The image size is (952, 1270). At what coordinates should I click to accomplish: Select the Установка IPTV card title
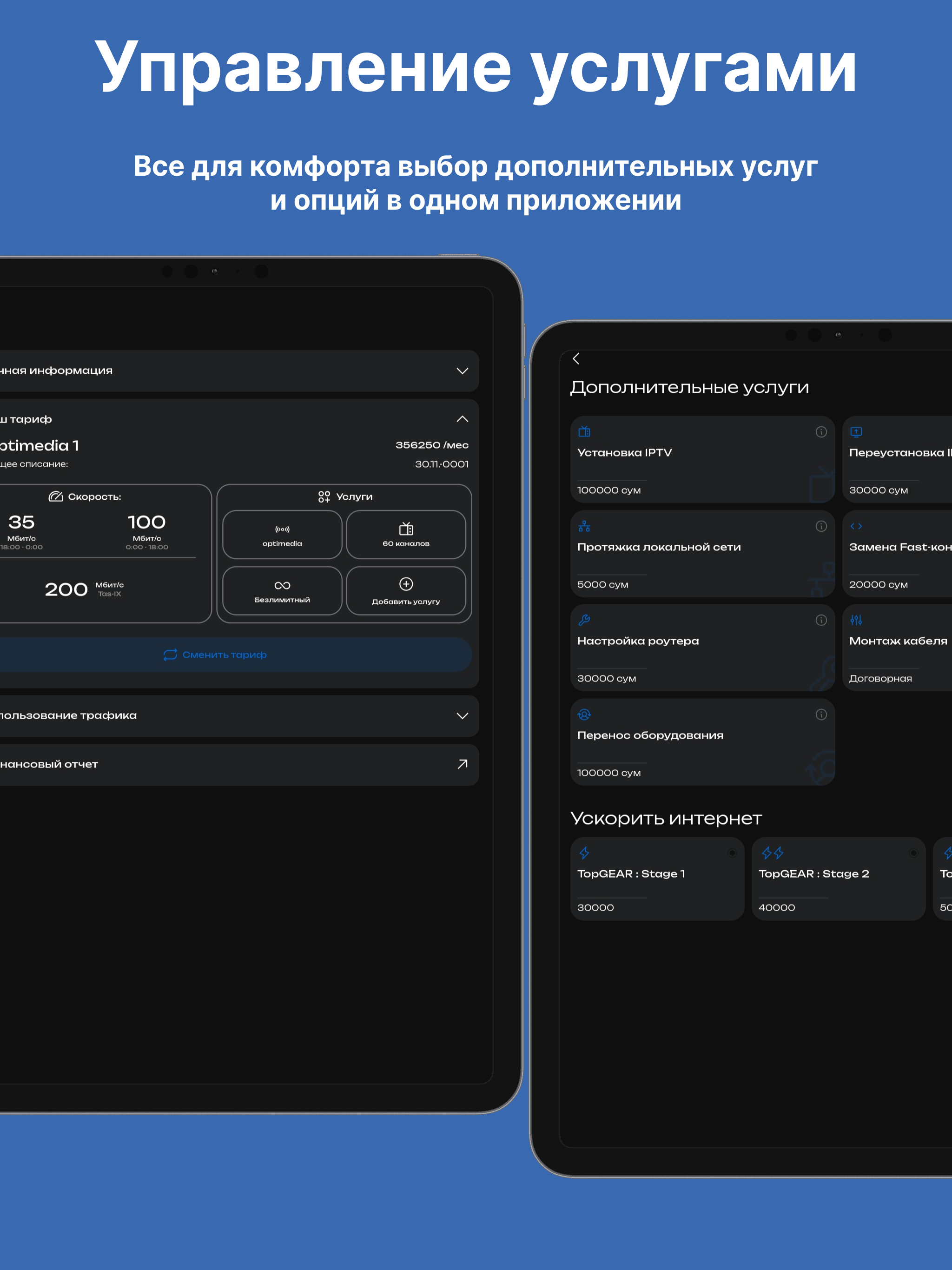pos(625,452)
